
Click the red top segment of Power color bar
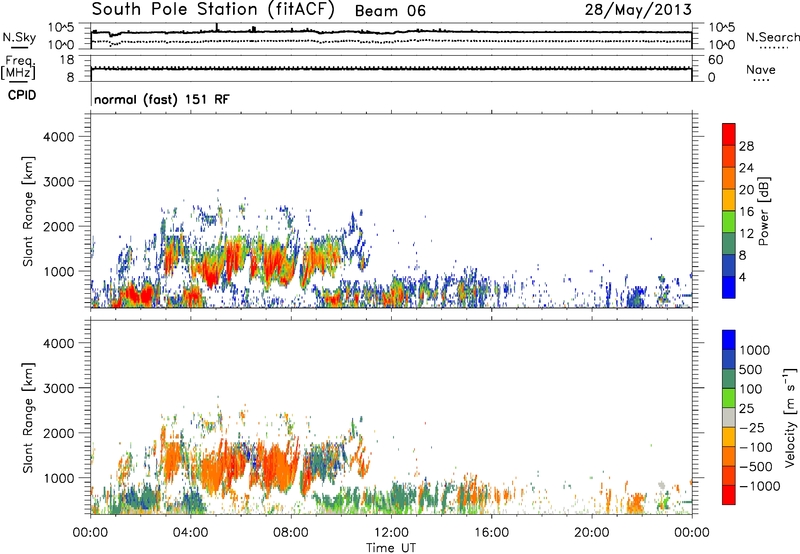coord(729,134)
